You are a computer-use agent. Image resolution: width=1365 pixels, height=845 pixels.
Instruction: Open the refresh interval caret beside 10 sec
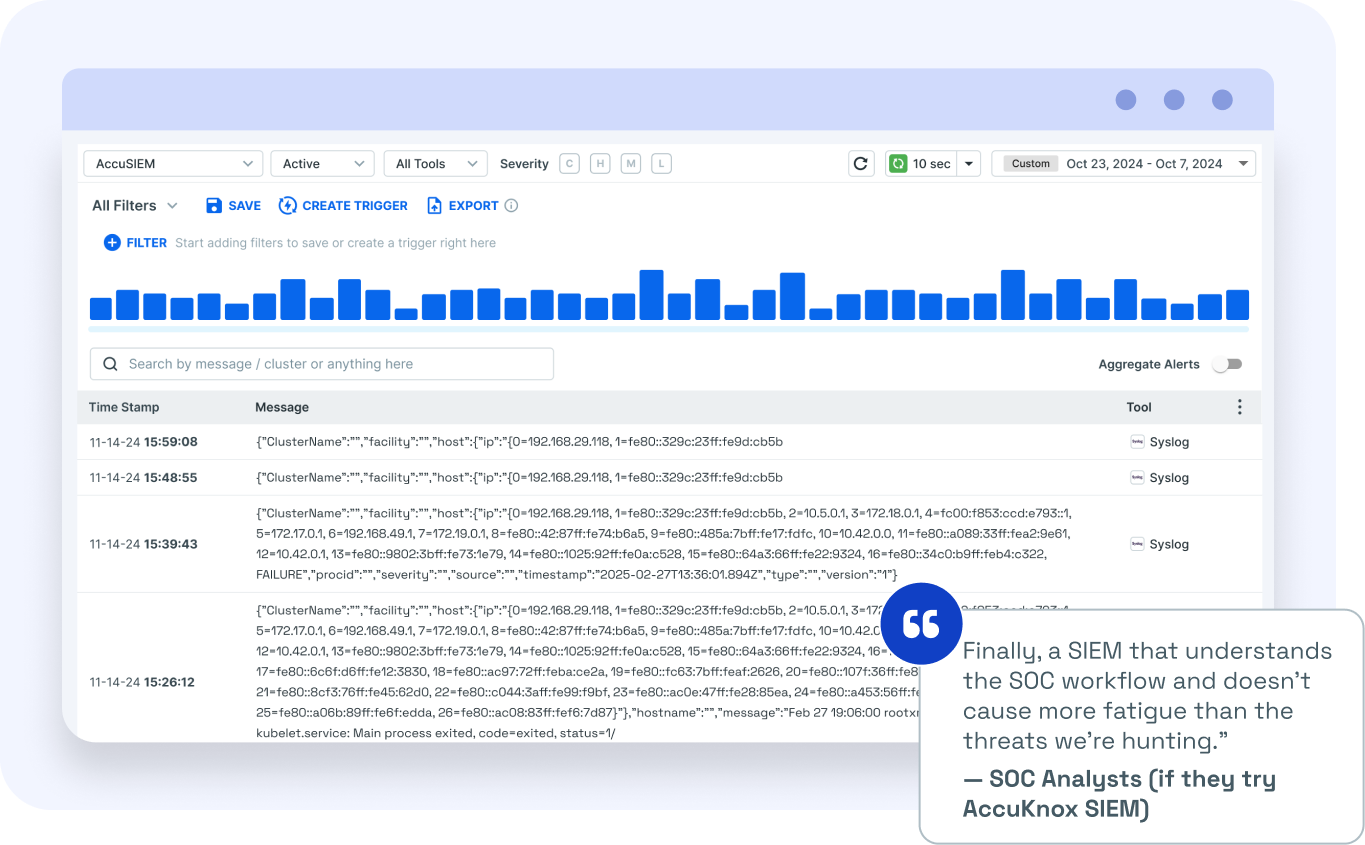[x=969, y=164]
